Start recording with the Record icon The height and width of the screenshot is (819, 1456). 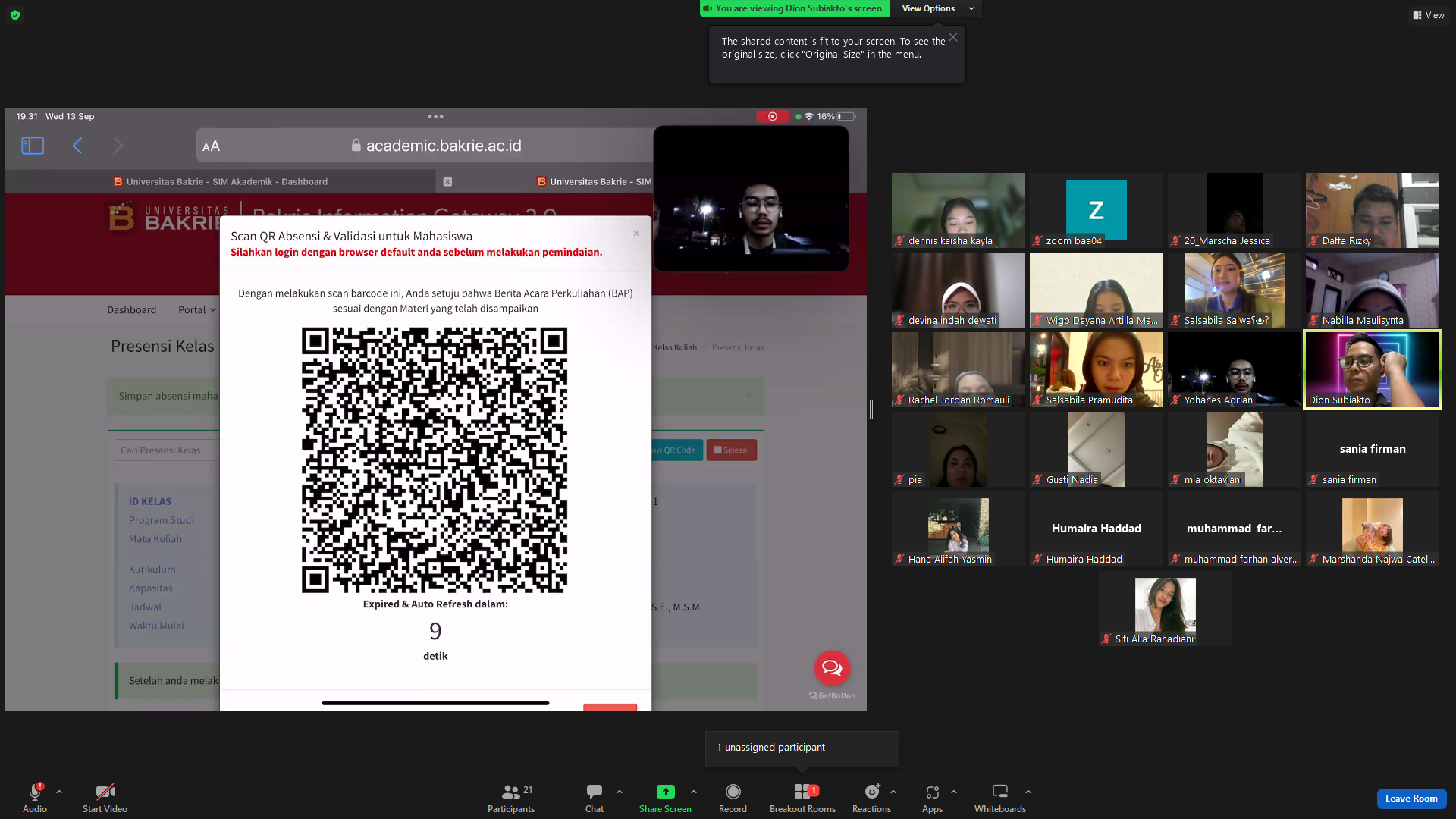pyautogui.click(x=733, y=792)
